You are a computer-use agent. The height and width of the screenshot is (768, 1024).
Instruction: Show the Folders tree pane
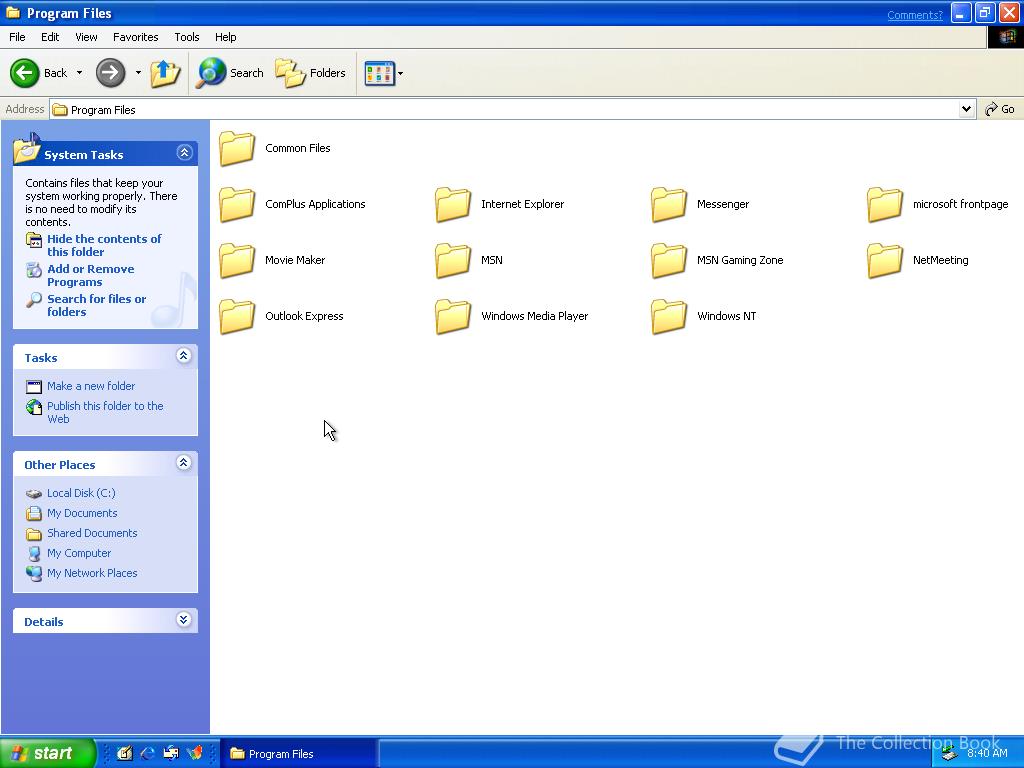click(x=310, y=72)
